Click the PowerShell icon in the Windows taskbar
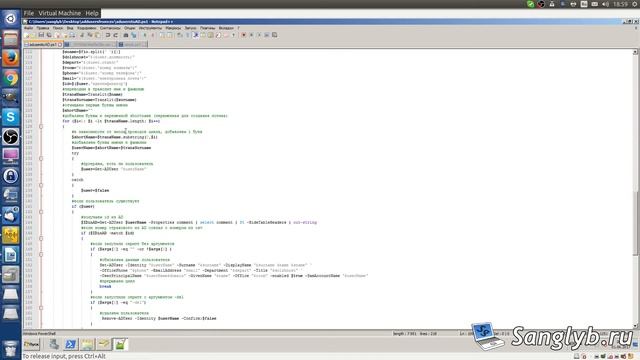This screenshot has width=640, height=360. pyautogui.click(x=70, y=344)
